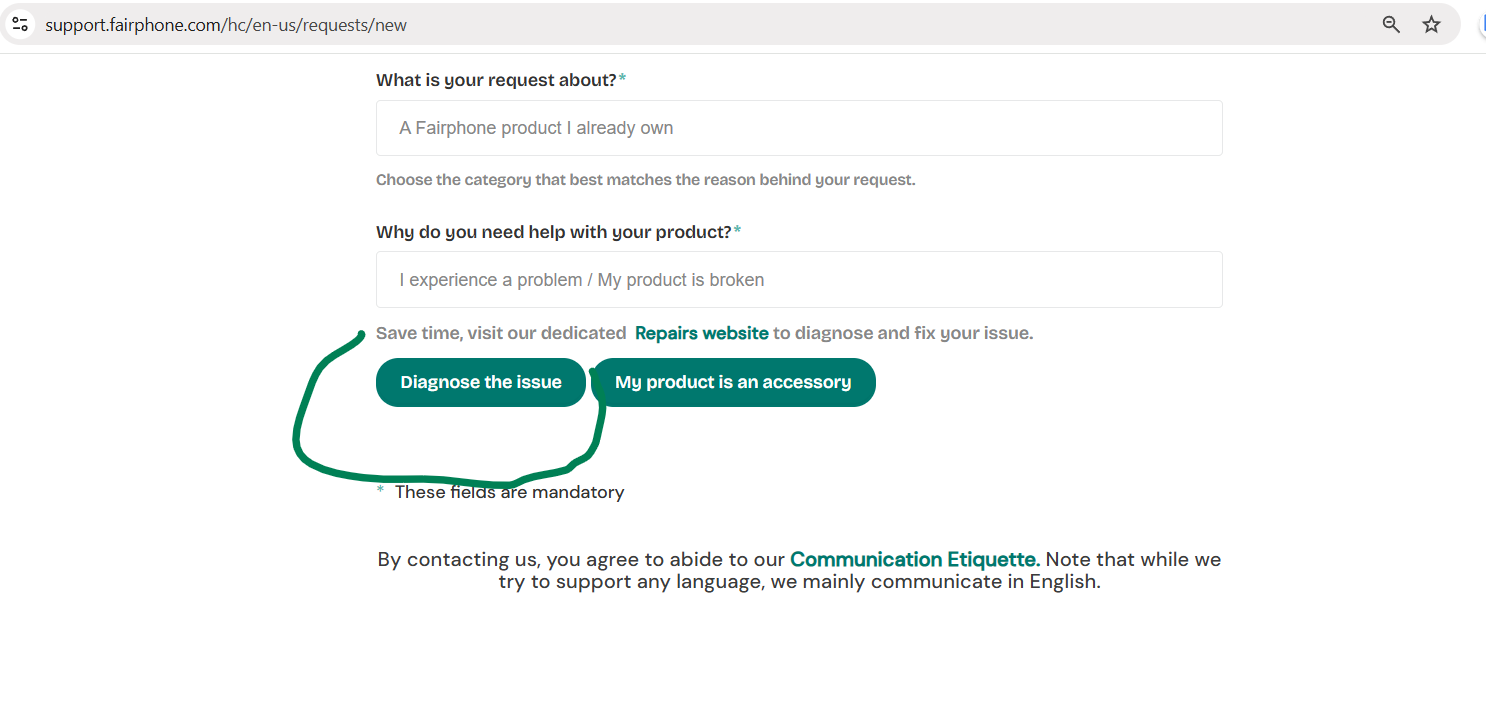Select the support.fairphone.com URL text
Screen dimensions: 1486x718
pos(226,25)
